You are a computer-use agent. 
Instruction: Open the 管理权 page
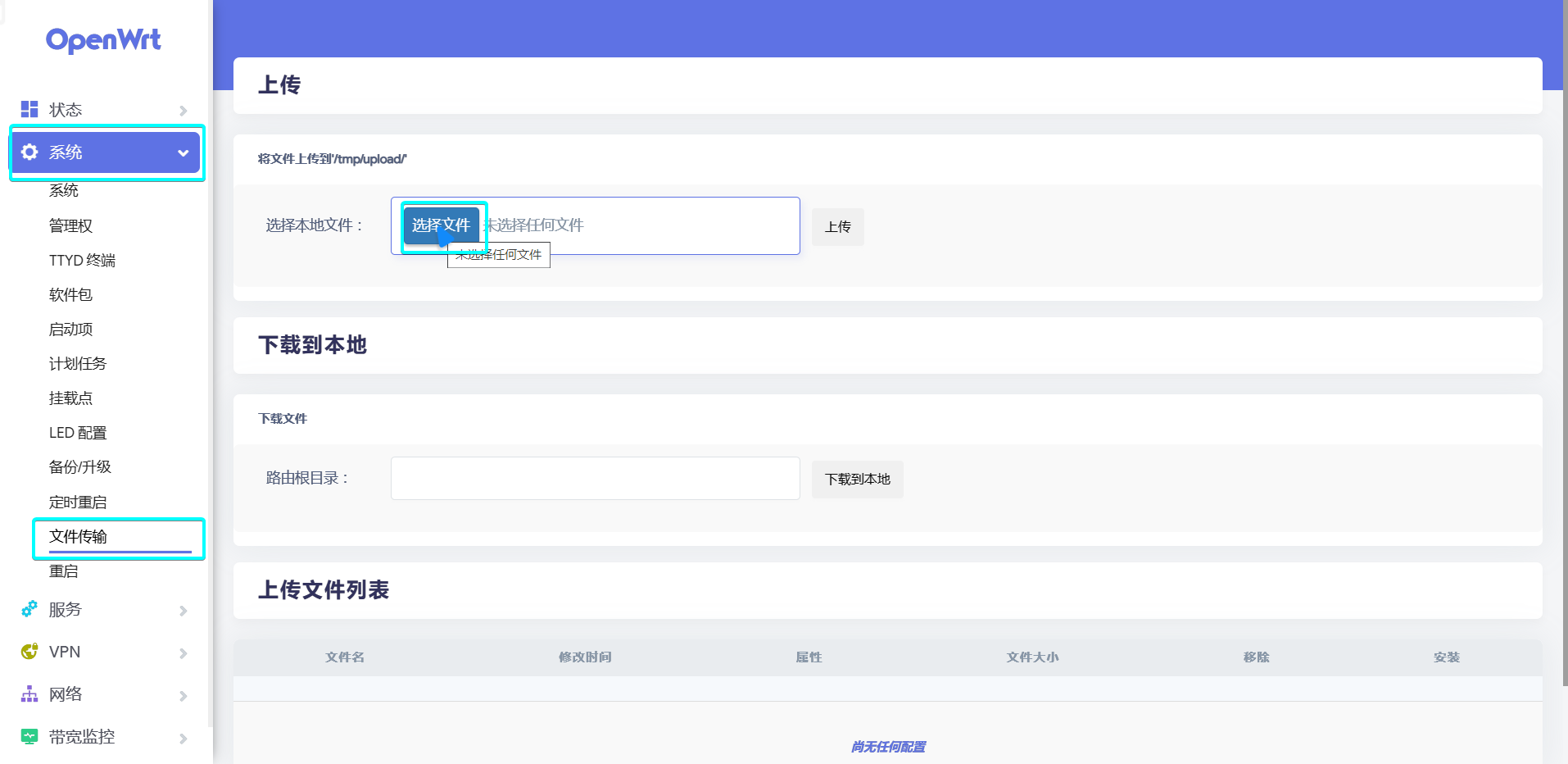click(71, 225)
